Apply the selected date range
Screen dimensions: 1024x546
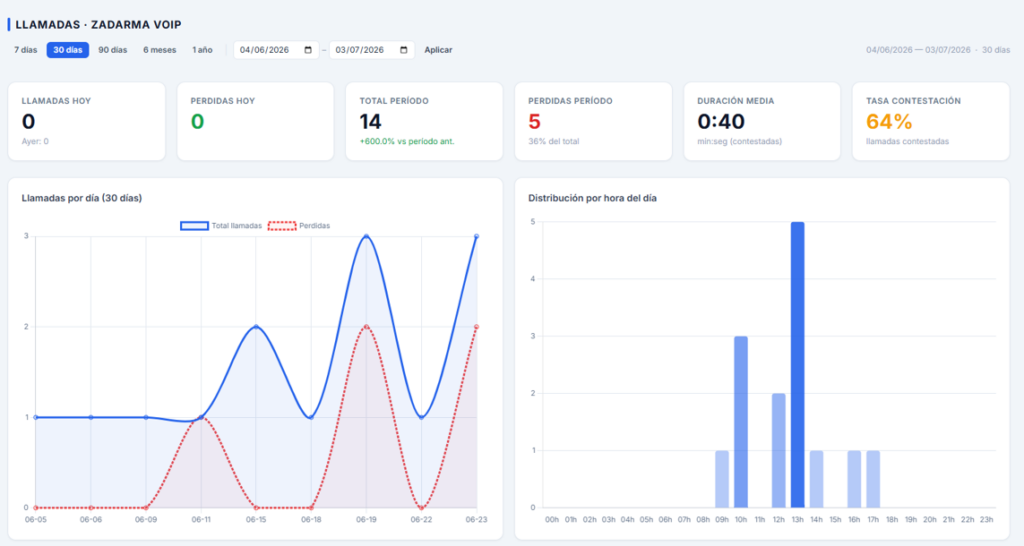click(x=438, y=50)
